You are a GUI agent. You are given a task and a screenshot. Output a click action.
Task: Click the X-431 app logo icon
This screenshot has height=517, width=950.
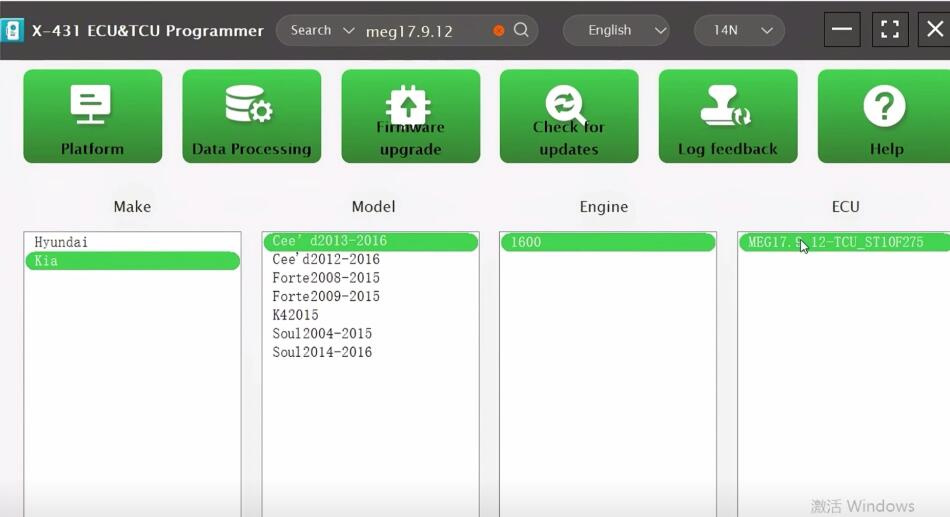click(12, 30)
